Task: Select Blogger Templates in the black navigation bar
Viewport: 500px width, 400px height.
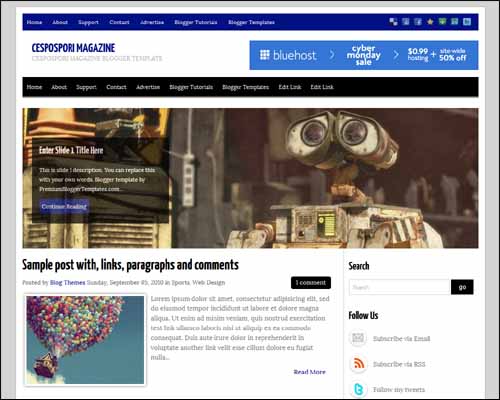Action: tap(246, 87)
